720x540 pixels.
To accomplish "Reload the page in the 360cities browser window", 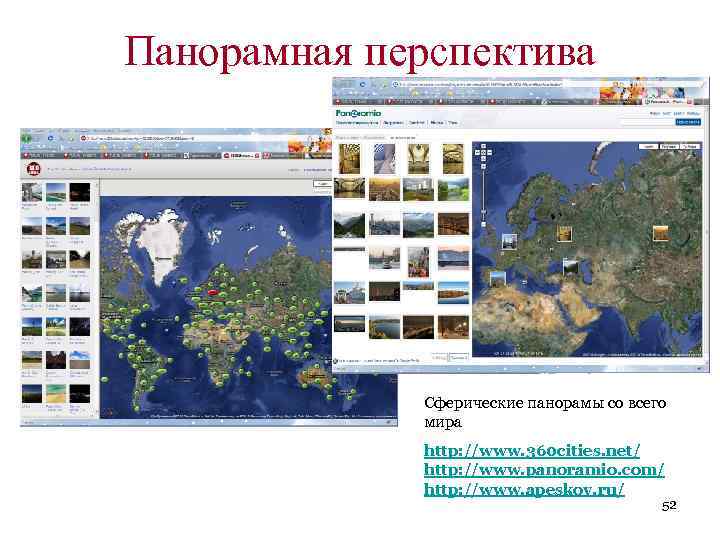I will 51,138.
